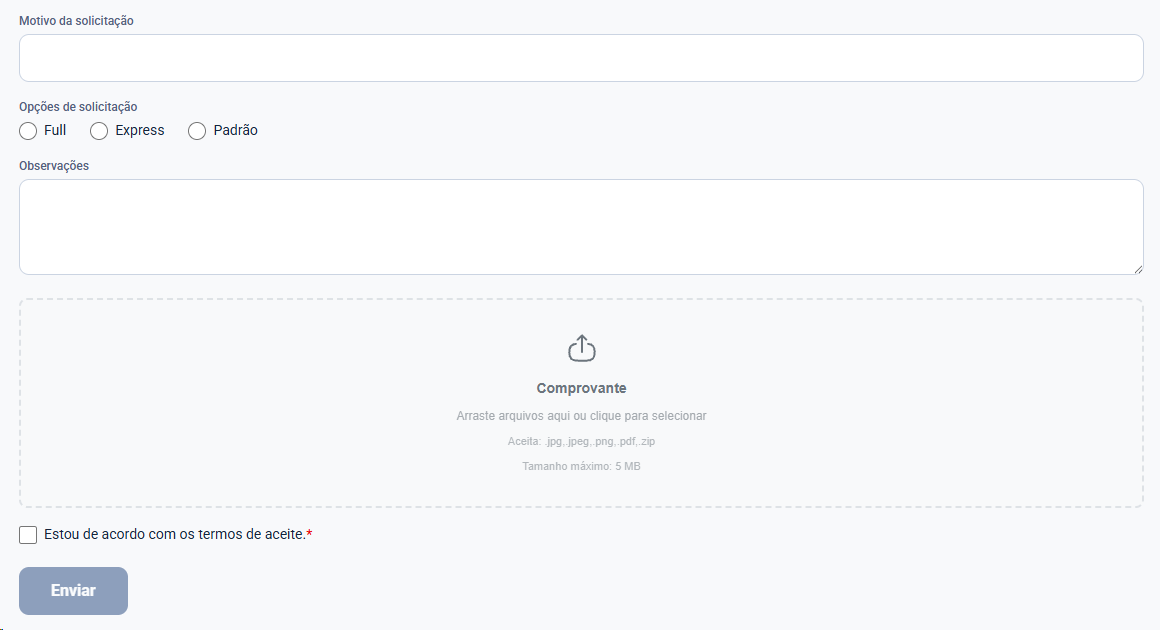Click the Comprovante upload label
1160x630 pixels.
tap(581, 388)
